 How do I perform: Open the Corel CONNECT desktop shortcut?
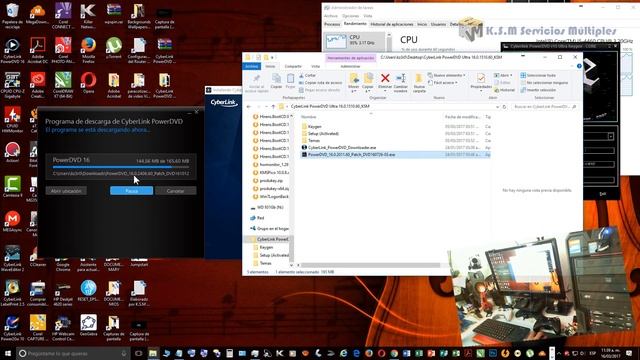63,16
